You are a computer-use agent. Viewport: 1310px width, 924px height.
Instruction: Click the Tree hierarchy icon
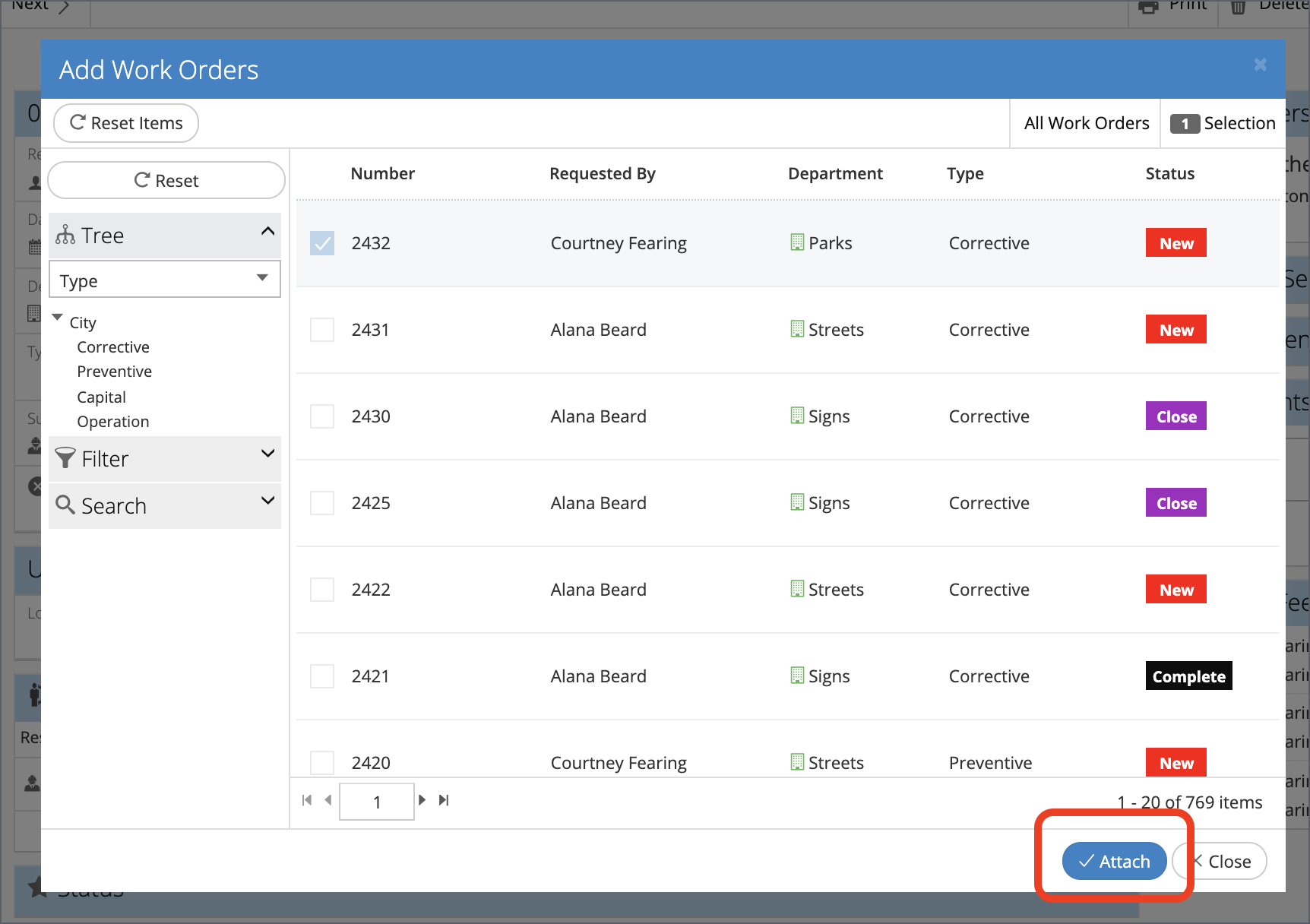pos(65,235)
